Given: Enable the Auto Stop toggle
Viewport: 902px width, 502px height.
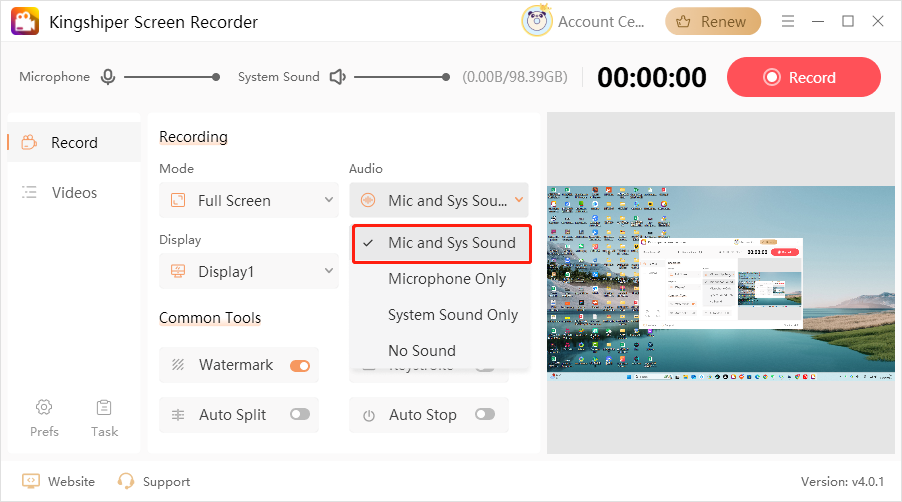Looking at the screenshot, I should click(x=485, y=414).
